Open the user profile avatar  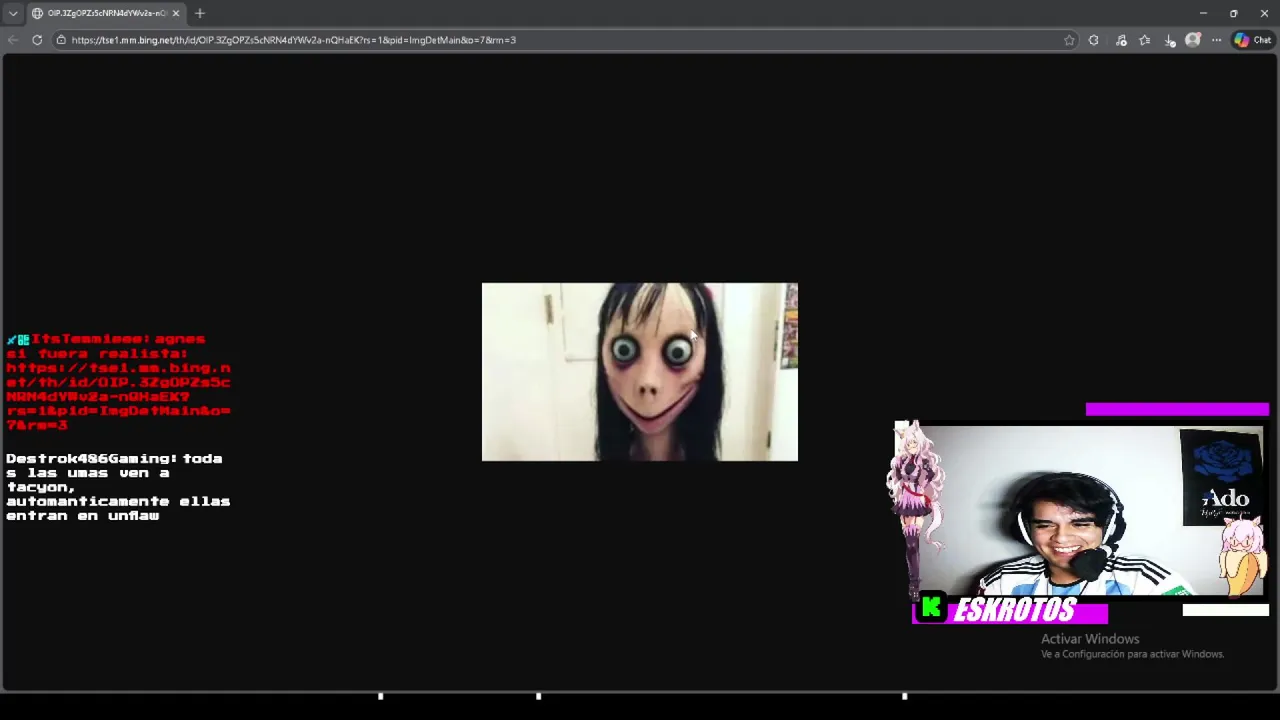point(1193,40)
